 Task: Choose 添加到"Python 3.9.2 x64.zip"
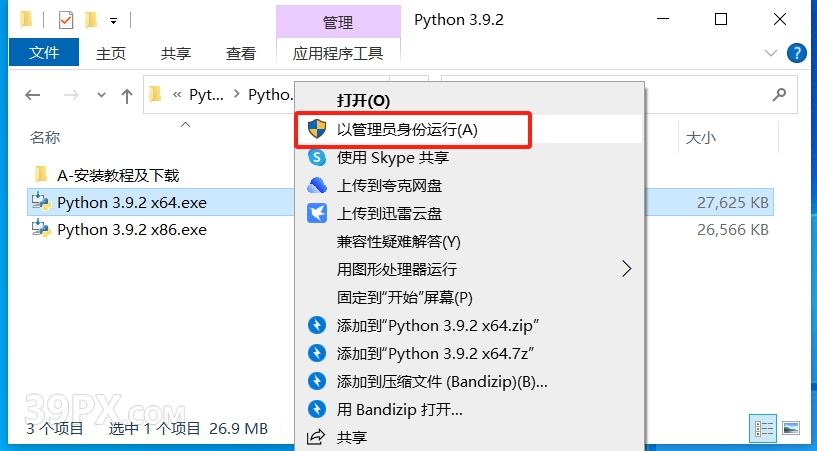(469, 325)
